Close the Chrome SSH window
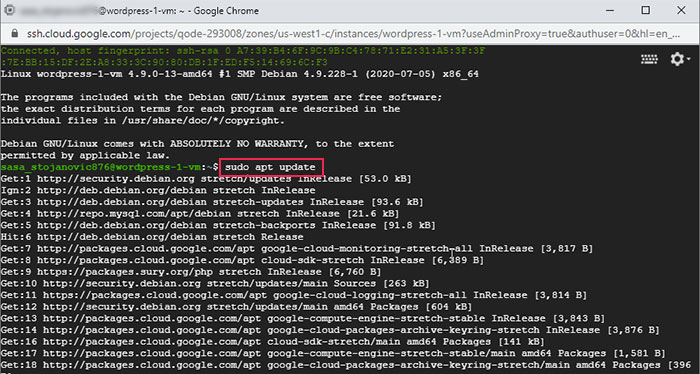Viewport: 700px width, 374px height. click(x=681, y=10)
